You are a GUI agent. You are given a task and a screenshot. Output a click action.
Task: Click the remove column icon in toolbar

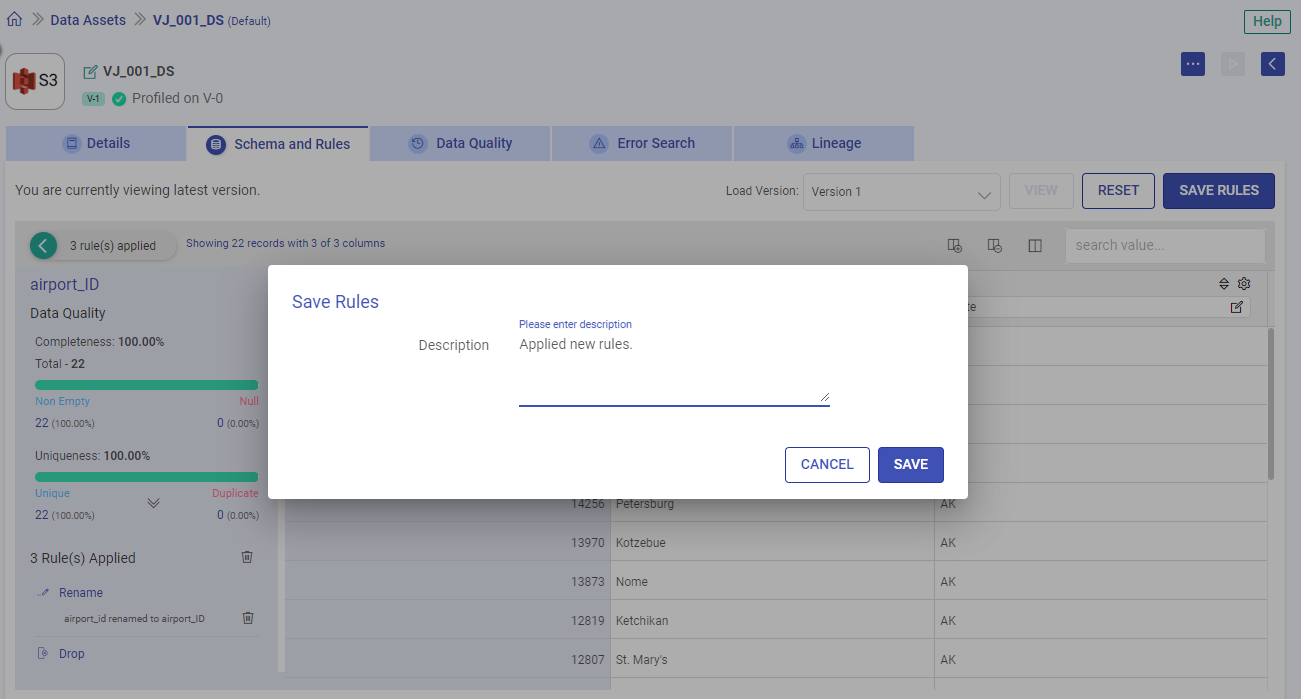point(994,246)
